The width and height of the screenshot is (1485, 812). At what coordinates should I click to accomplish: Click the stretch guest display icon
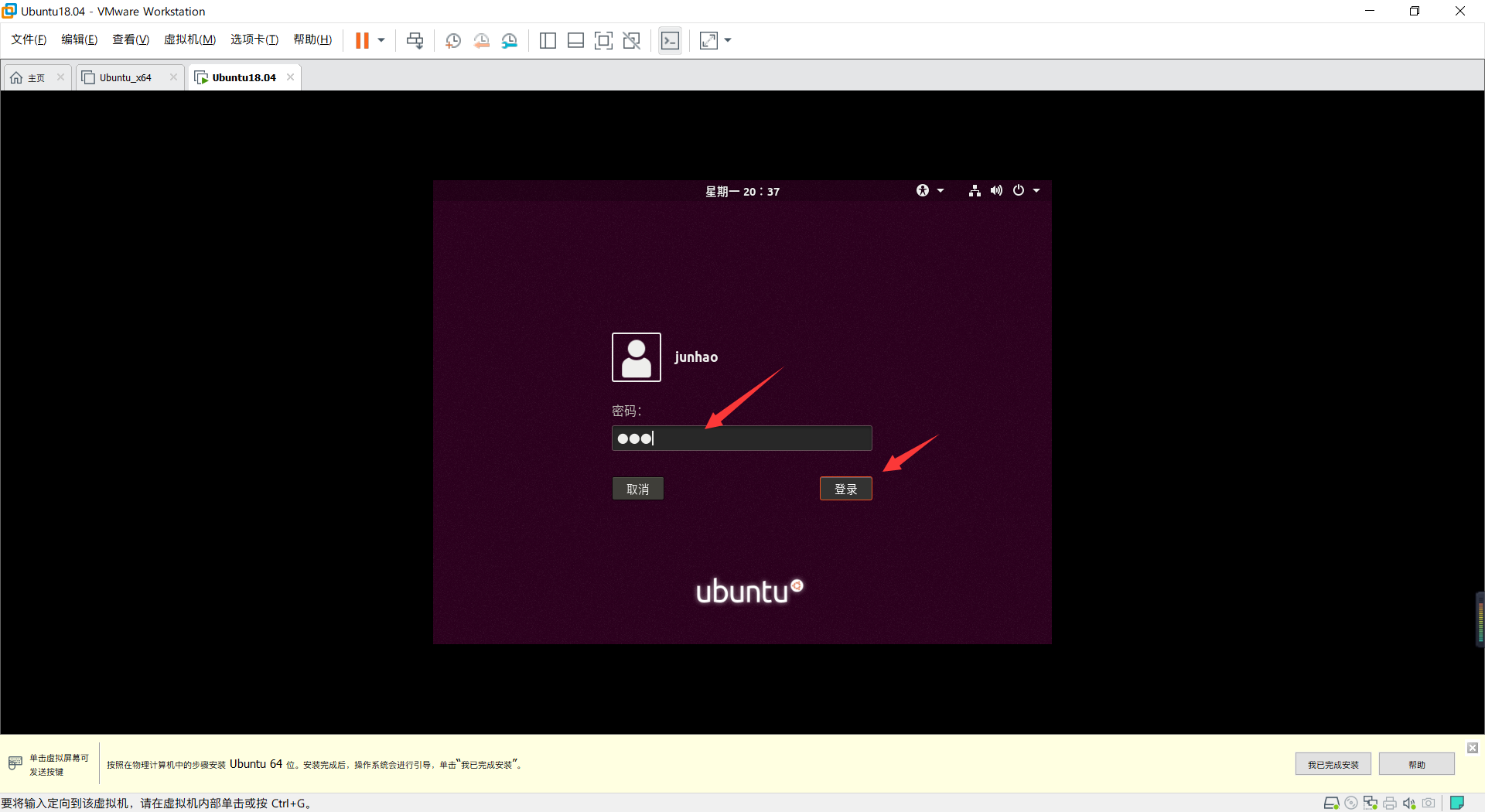708,40
